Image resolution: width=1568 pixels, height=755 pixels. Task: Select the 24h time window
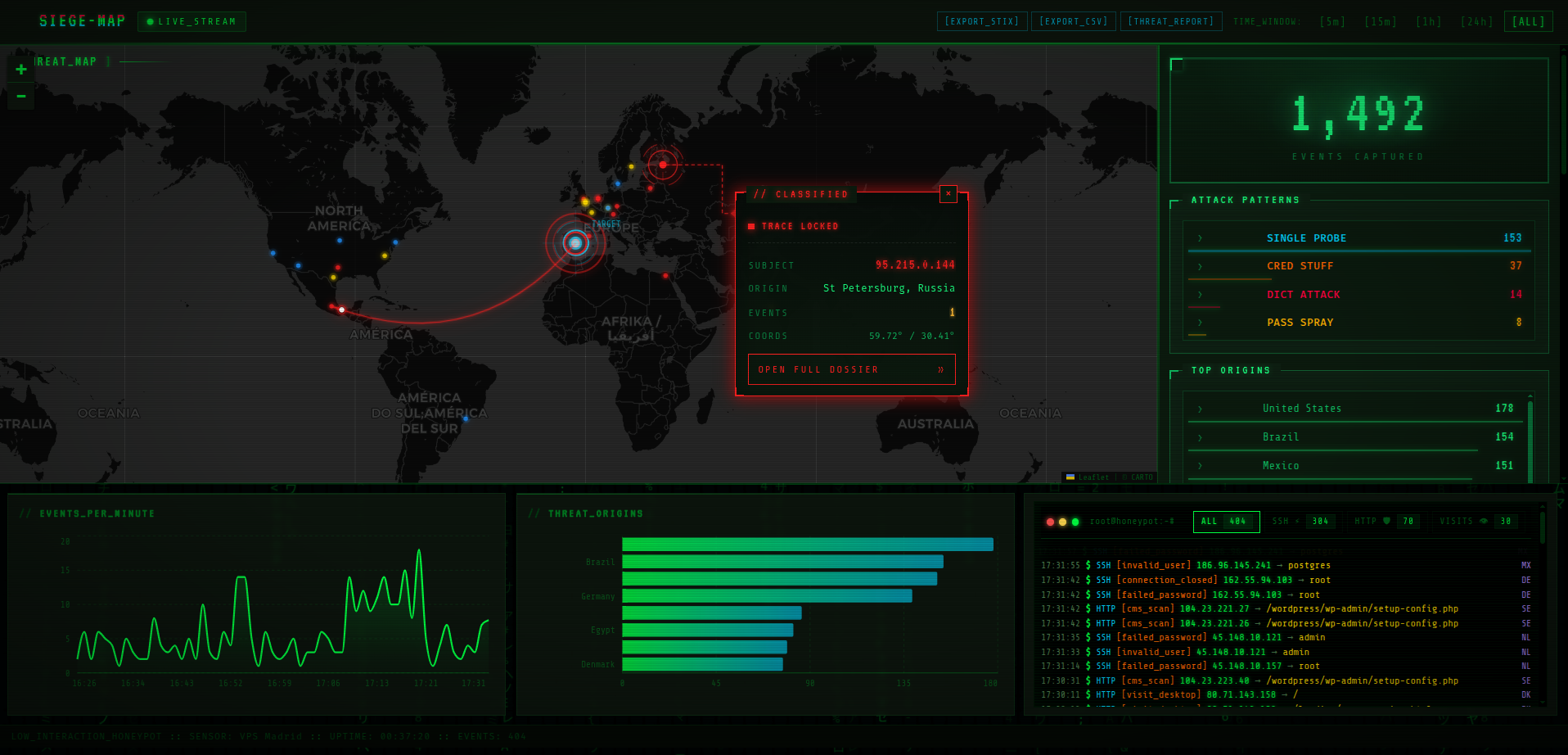1477,21
